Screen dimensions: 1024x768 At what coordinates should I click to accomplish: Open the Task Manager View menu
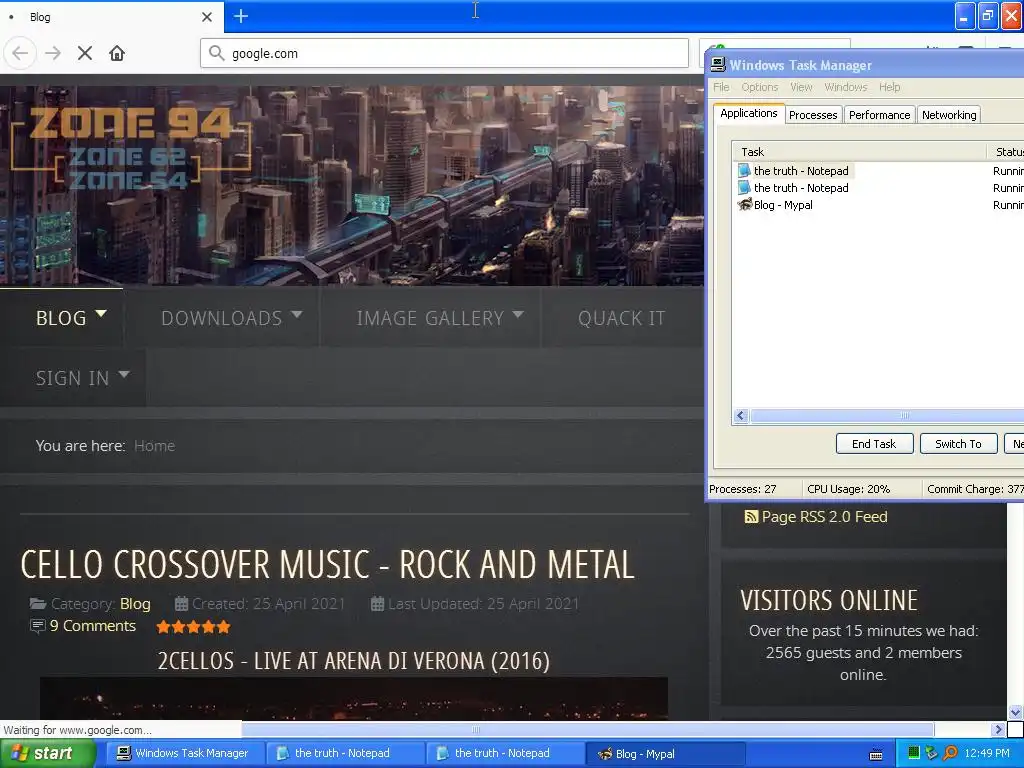pos(801,87)
